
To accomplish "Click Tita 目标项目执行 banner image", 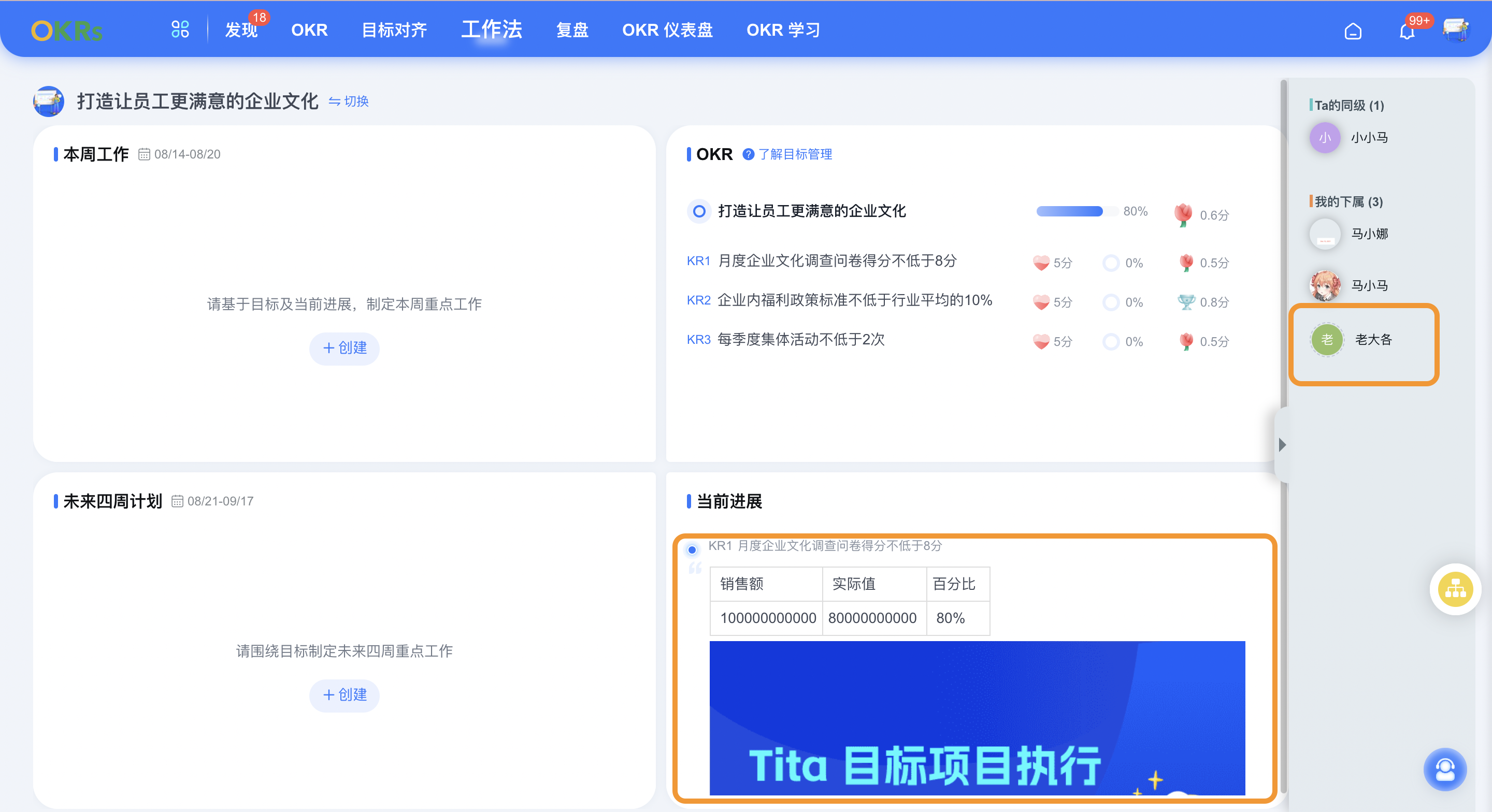I will pyautogui.click(x=977, y=718).
